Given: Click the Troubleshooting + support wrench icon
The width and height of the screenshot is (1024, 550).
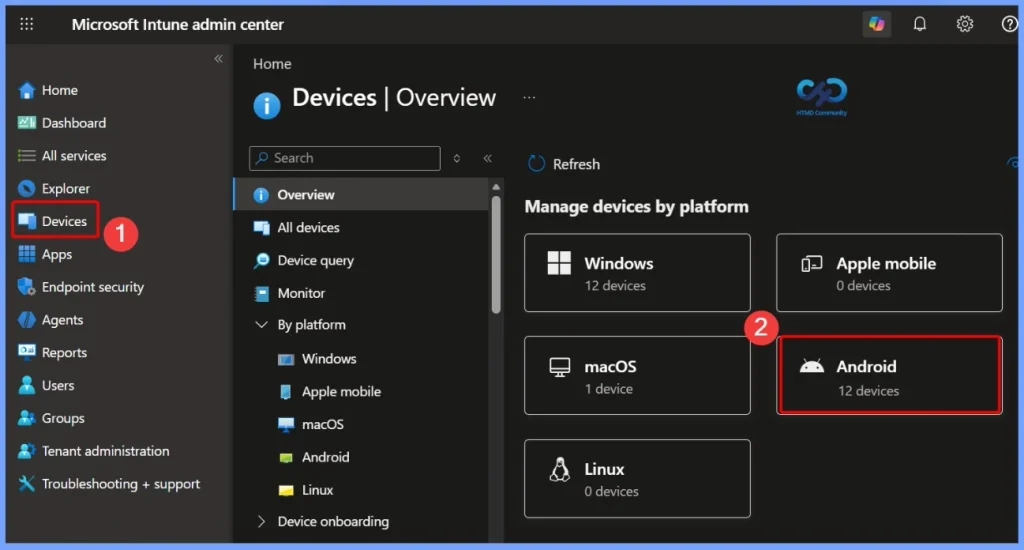Looking at the screenshot, I should click(26, 483).
